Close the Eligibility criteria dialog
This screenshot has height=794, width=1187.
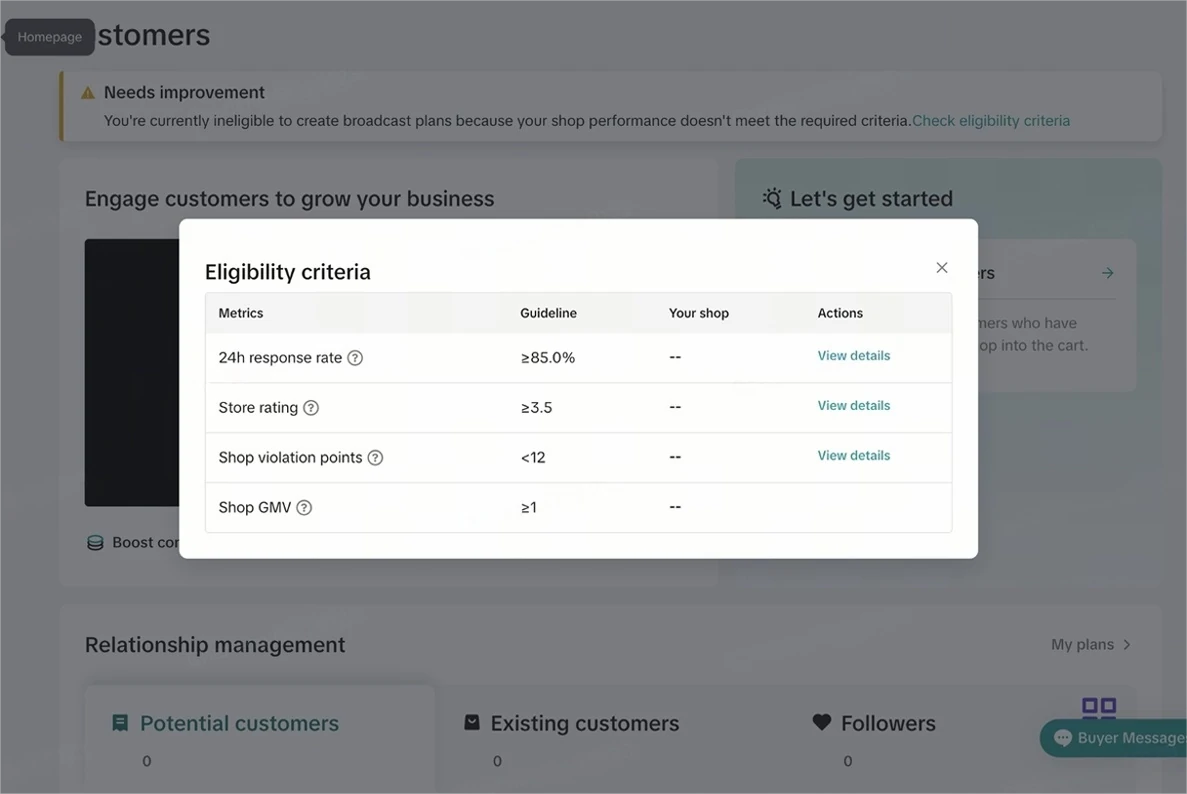pyautogui.click(x=941, y=268)
